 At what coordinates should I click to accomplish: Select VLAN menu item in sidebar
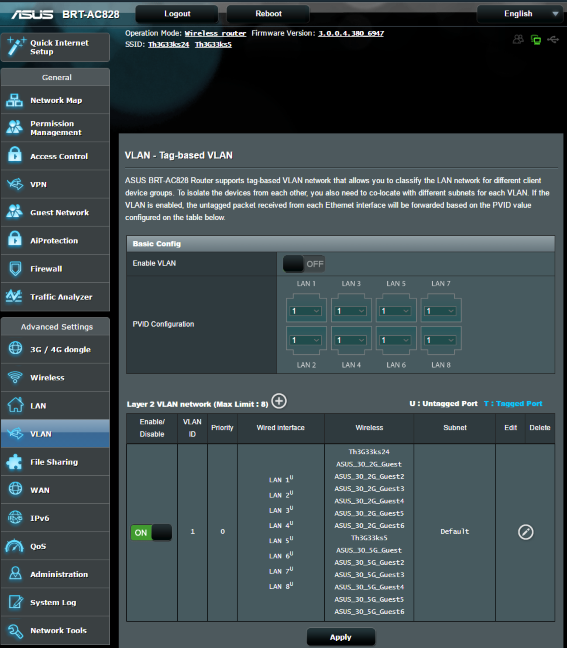coord(55,434)
